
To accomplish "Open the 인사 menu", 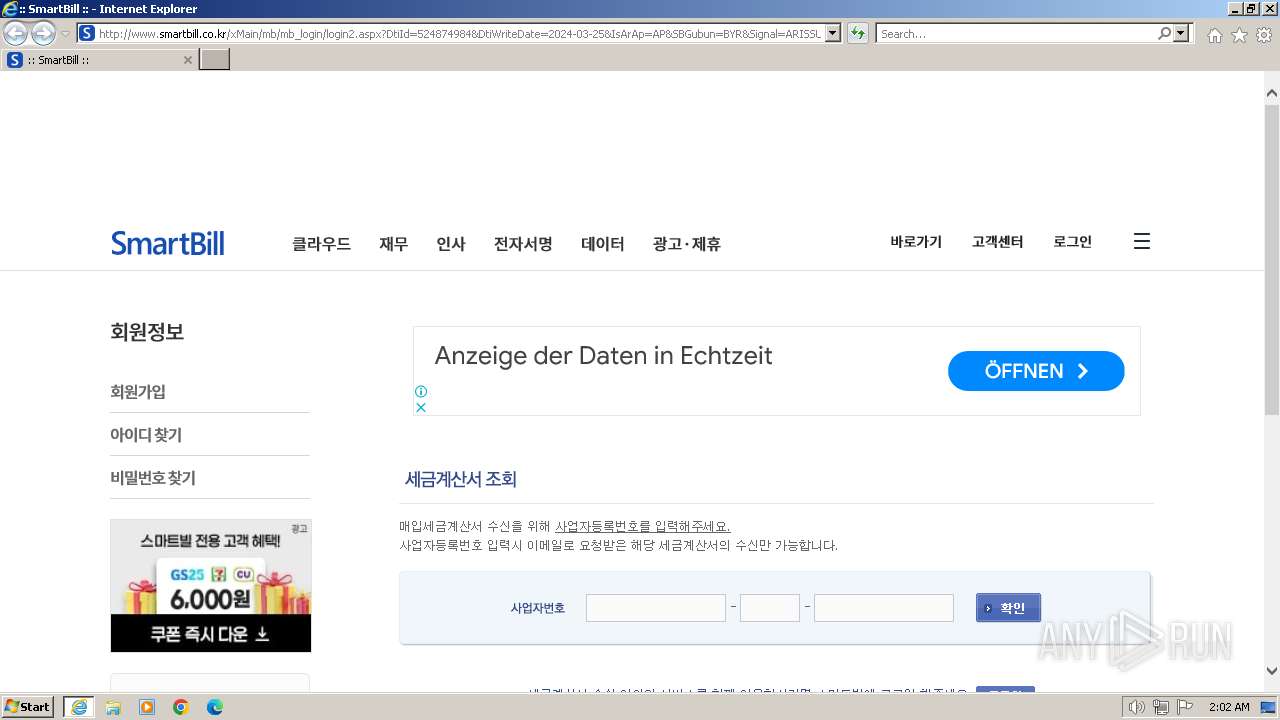I will [451, 243].
